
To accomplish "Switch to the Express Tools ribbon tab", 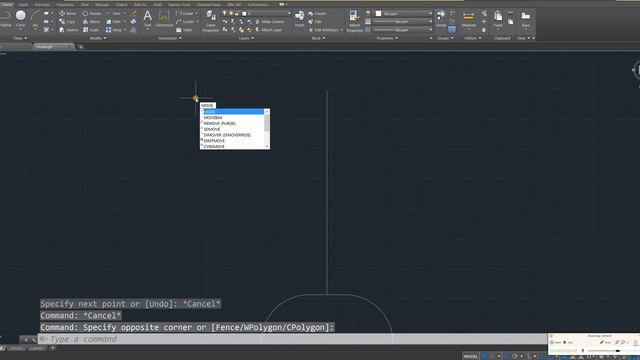I will click(x=180, y=4).
